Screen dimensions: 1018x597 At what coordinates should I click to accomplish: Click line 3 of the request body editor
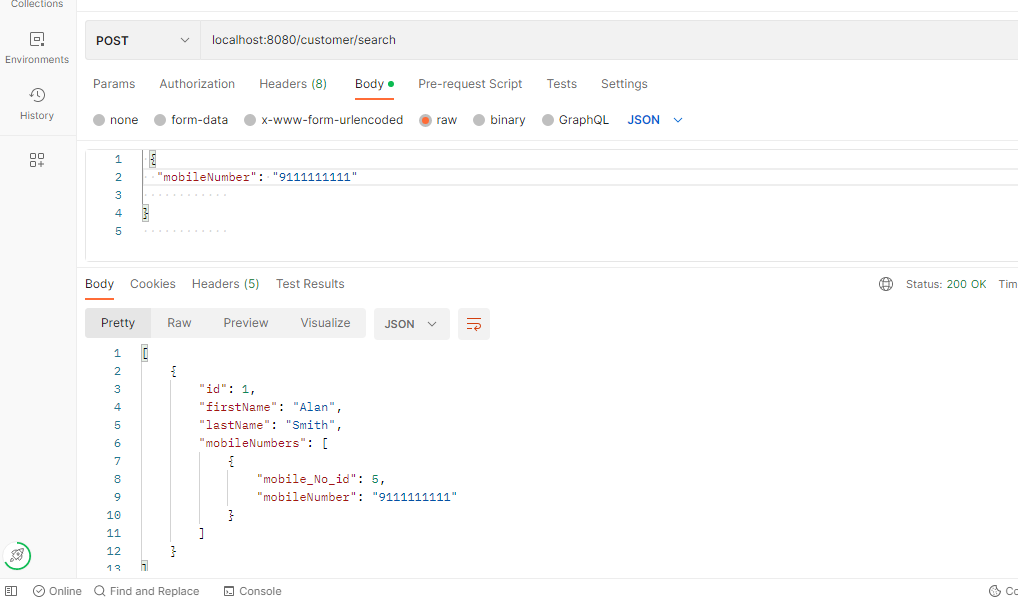[580, 195]
